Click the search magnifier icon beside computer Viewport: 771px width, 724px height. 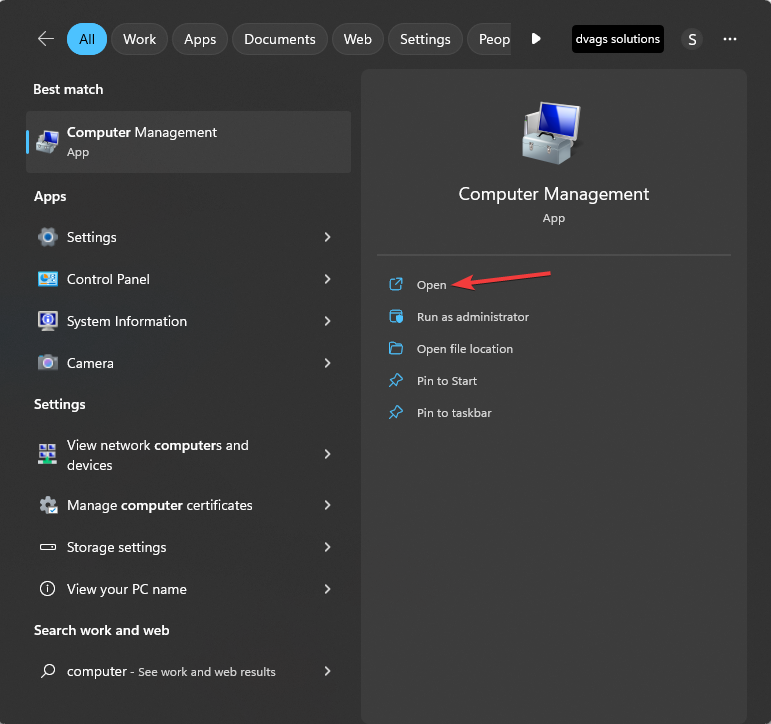pyautogui.click(x=48, y=670)
